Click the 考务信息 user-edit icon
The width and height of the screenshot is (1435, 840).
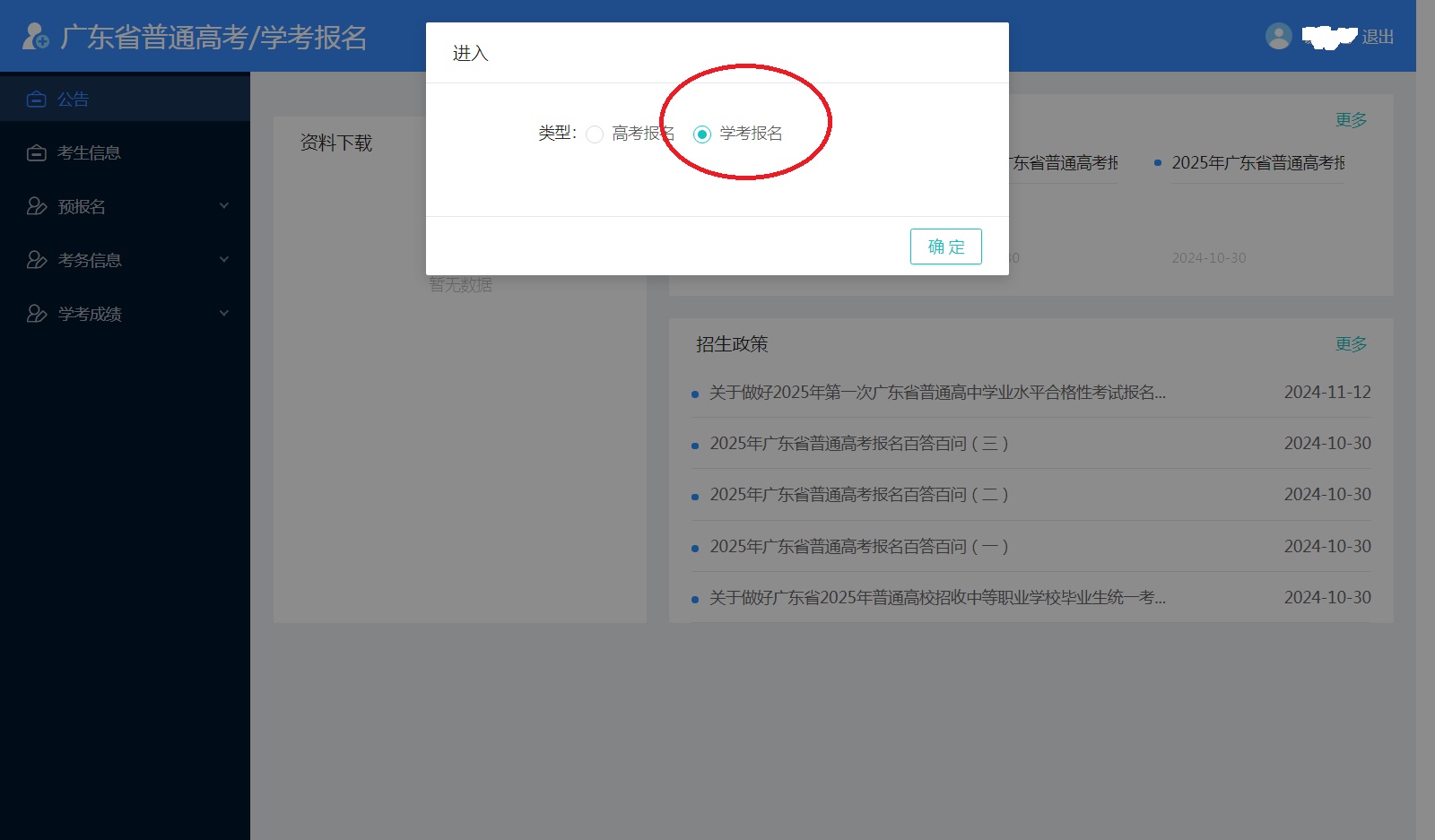pos(37,260)
